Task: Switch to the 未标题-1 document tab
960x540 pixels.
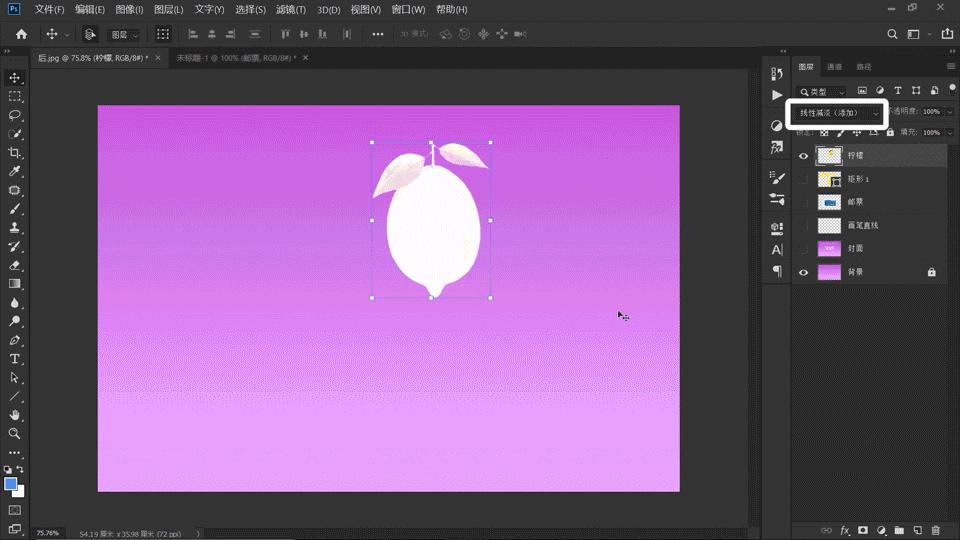Action: point(235,58)
